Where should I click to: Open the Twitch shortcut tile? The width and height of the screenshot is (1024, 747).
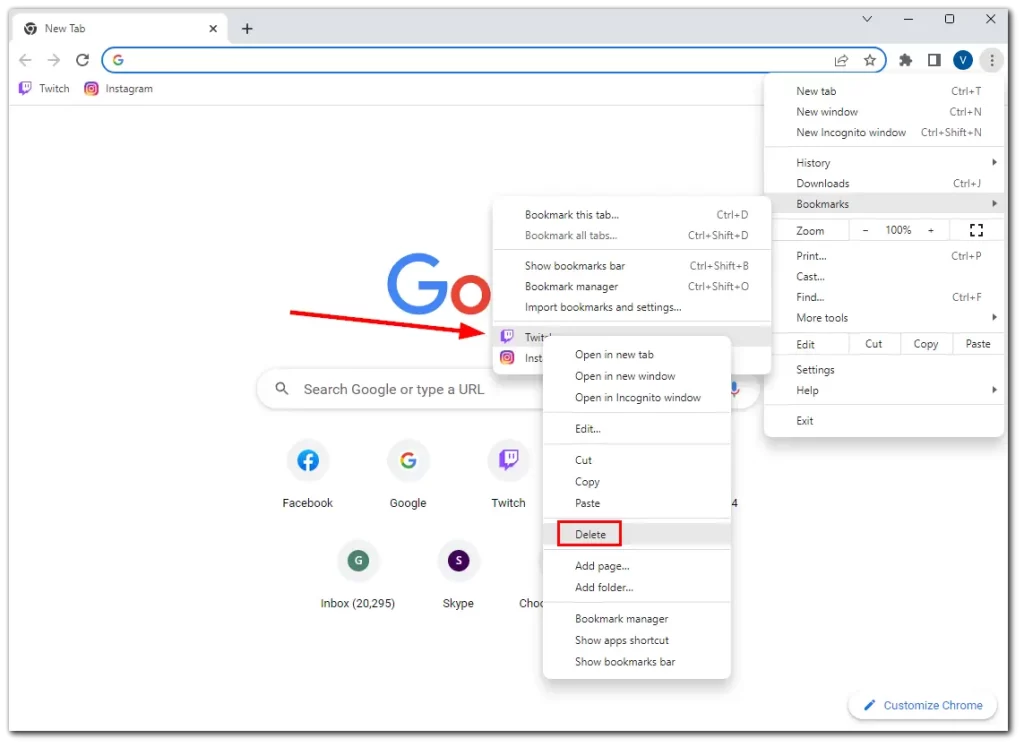tap(508, 474)
